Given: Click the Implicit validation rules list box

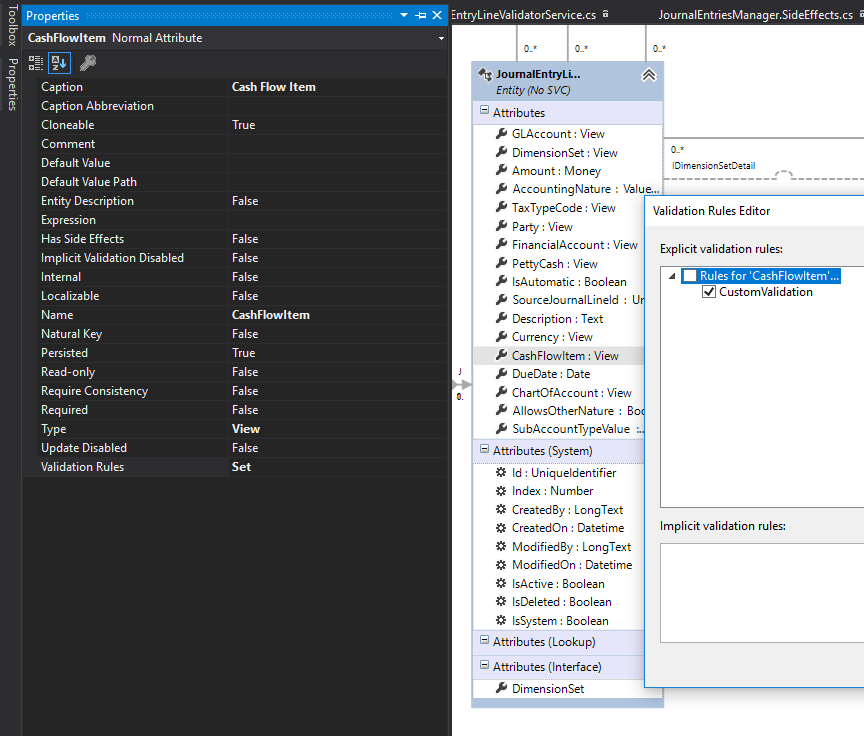Looking at the screenshot, I should [x=762, y=593].
